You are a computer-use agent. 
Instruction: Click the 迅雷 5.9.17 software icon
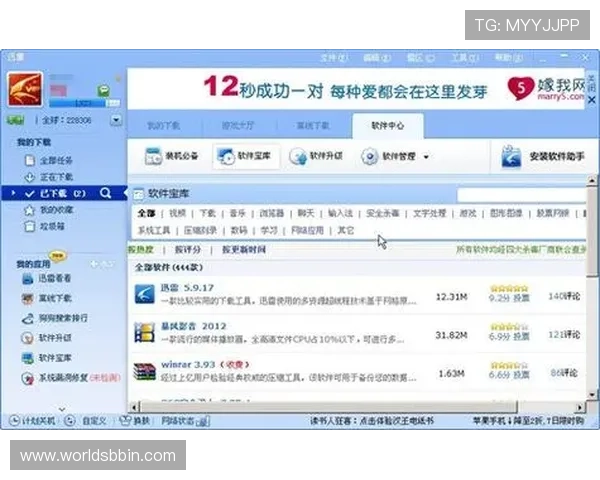point(145,294)
